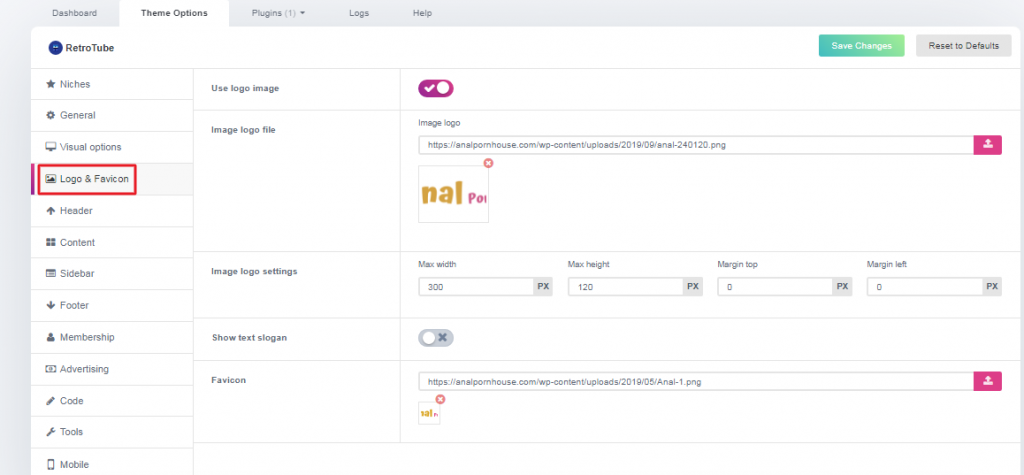Open the Code pencil sidebar item
Screen dimensions: 1024x475
[x=70, y=400]
